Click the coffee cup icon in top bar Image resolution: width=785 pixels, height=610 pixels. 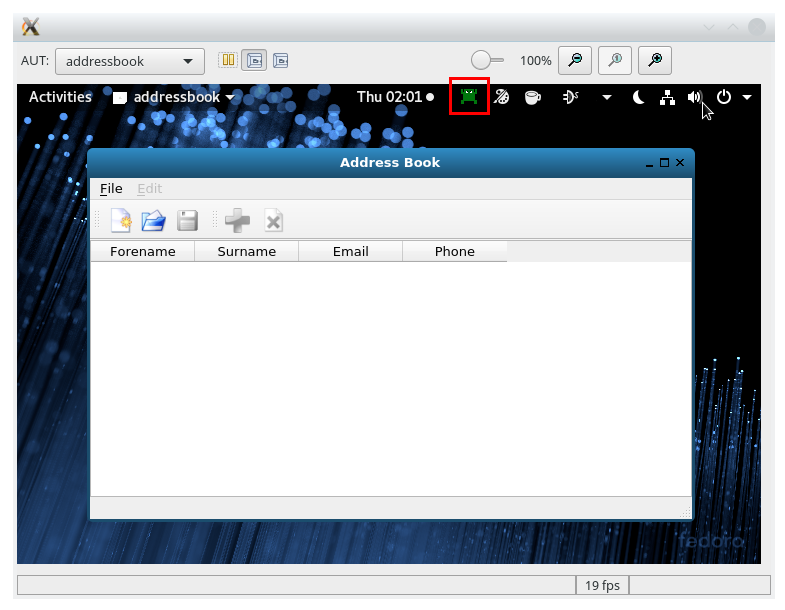pyautogui.click(x=533, y=97)
